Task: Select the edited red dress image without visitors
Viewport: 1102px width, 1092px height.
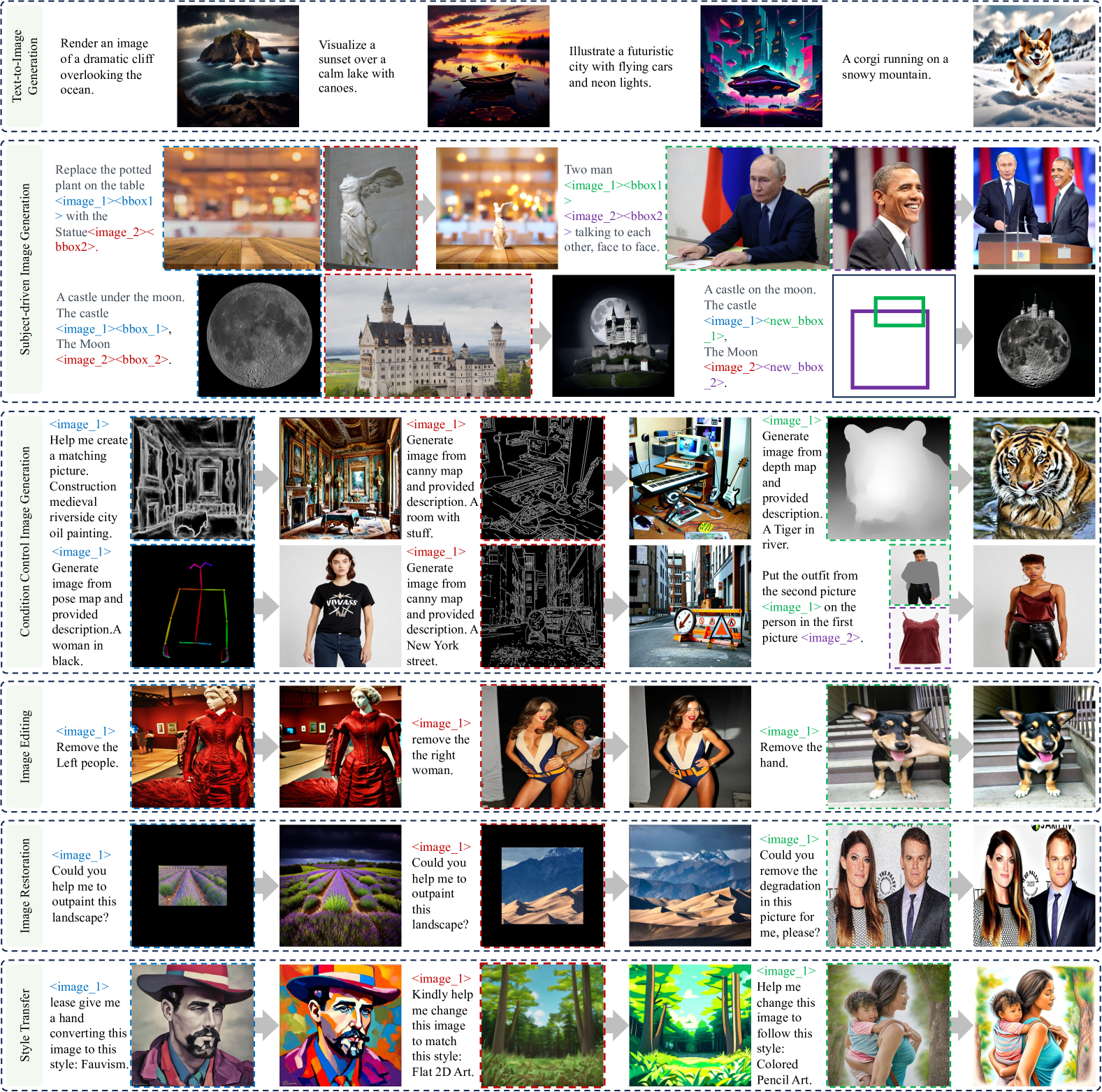Action: tap(340, 746)
